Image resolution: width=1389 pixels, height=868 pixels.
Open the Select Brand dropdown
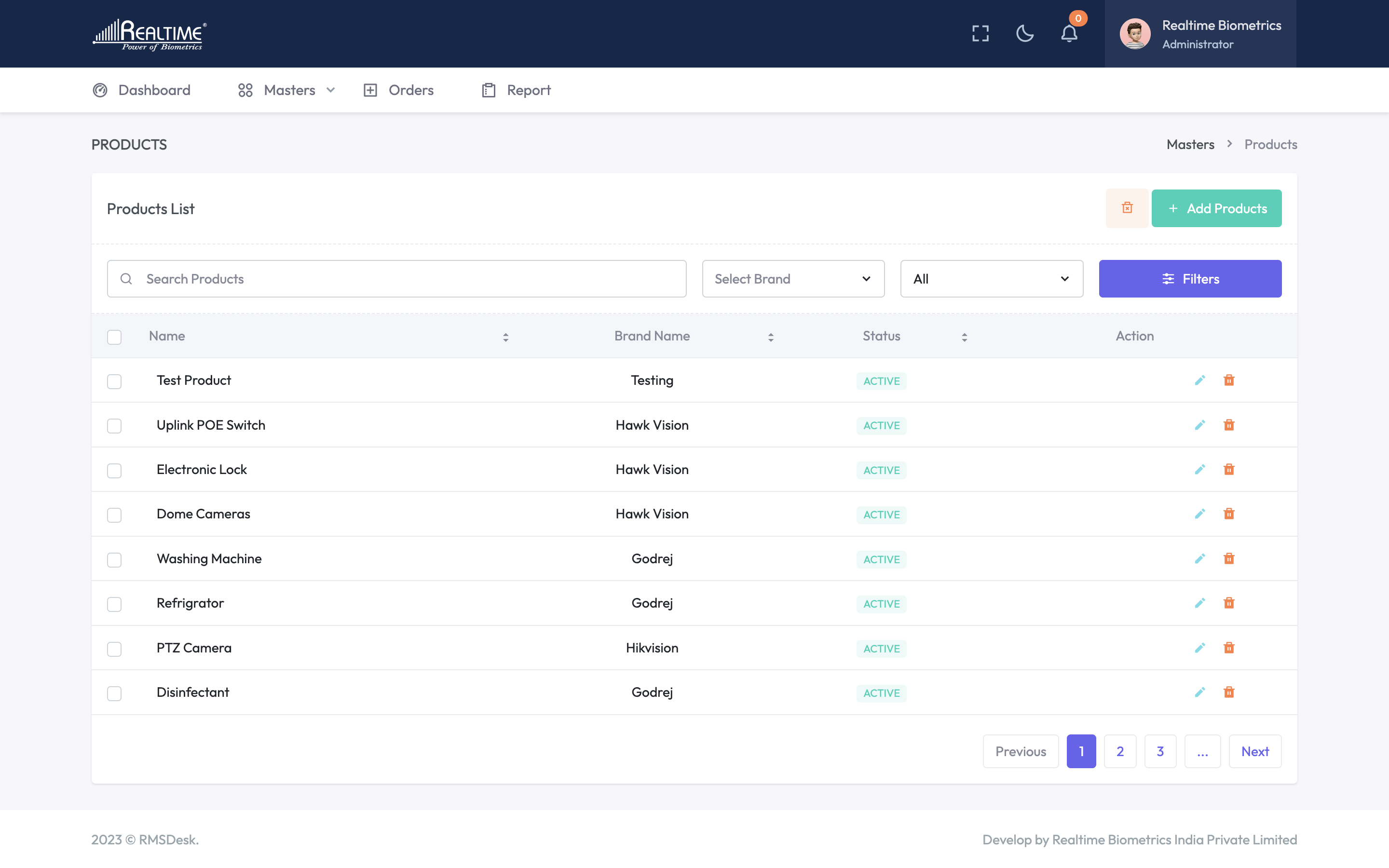pos(793,279)
